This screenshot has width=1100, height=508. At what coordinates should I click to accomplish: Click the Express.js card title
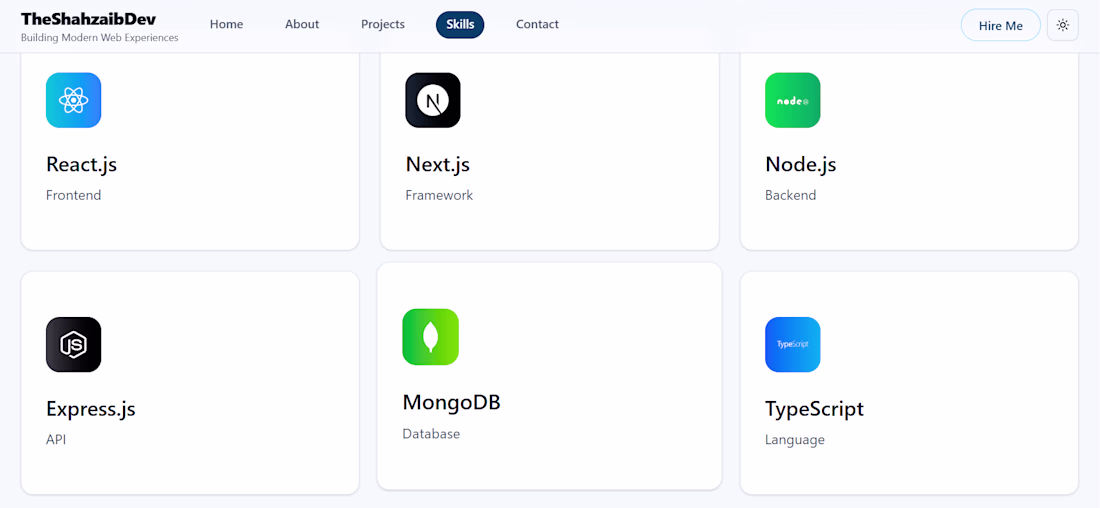click(91, 408)
